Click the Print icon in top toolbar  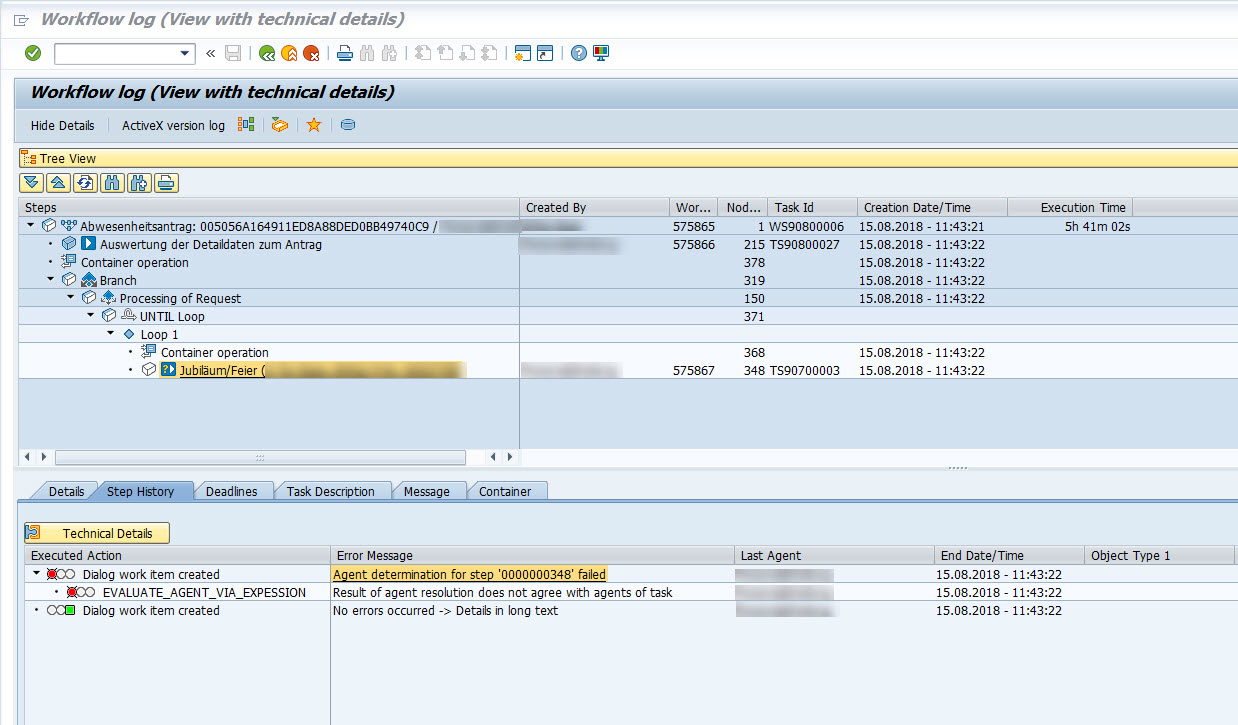344,54
